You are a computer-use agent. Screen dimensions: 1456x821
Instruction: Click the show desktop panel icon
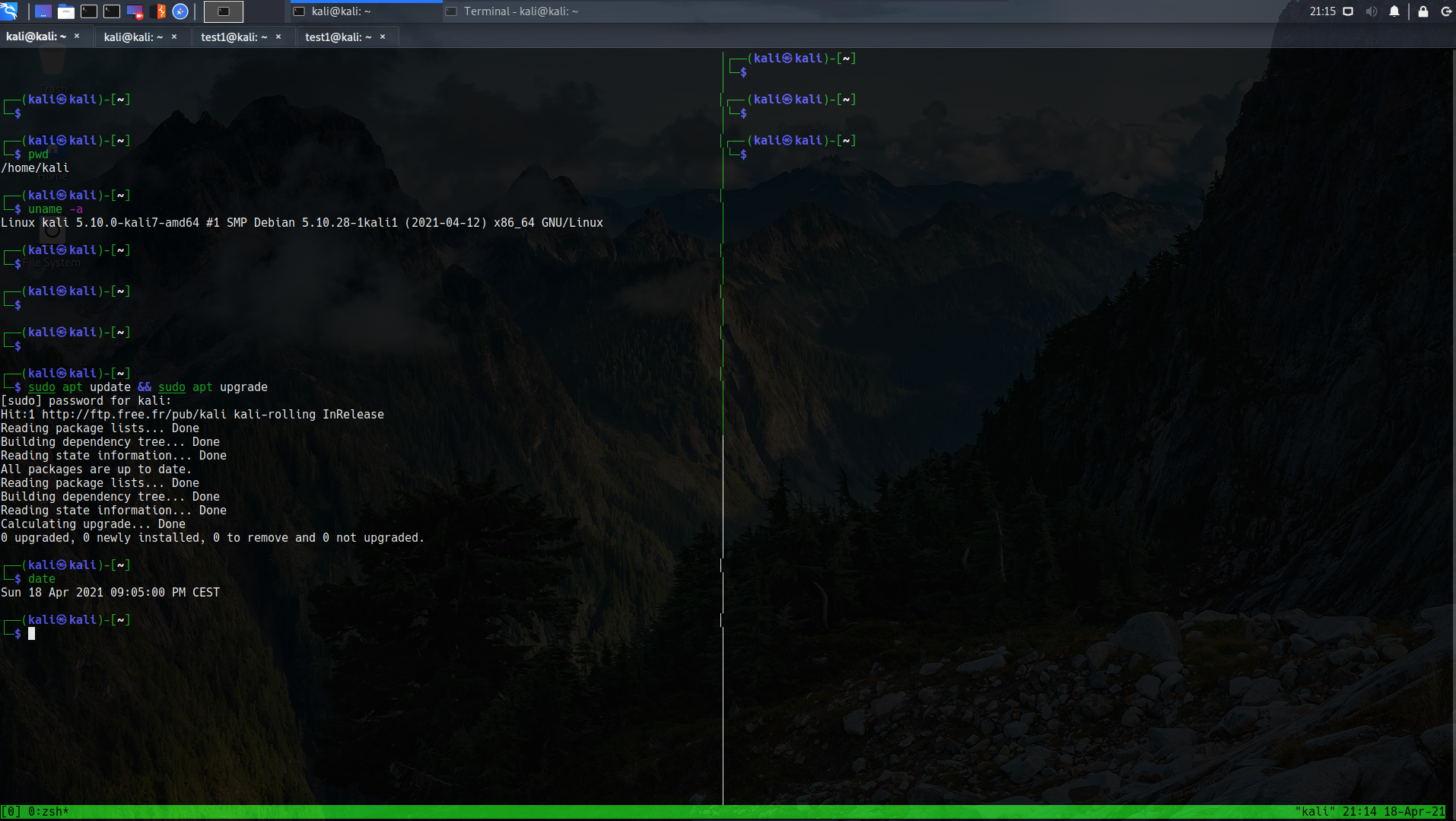(43, 11)
